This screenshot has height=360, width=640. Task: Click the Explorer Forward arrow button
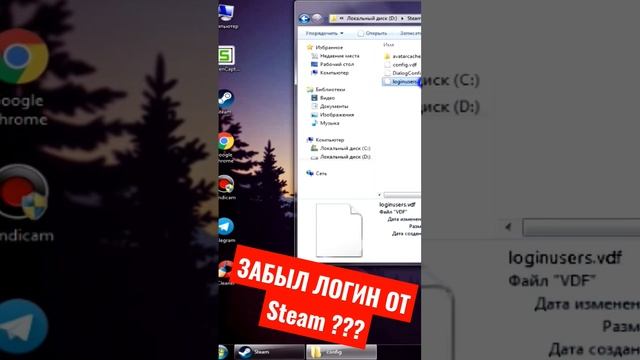pos(317,18)
